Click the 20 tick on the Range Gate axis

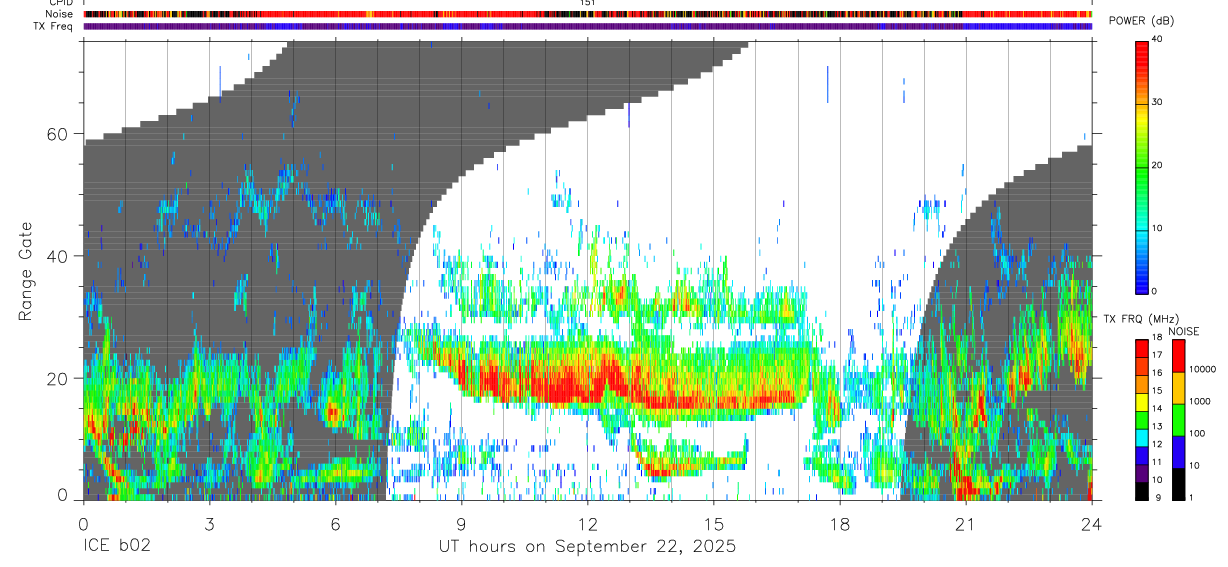[x=56, y=378]
